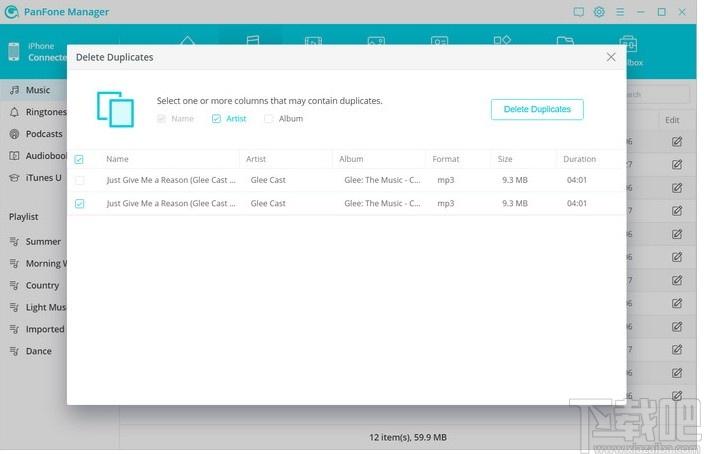Select Podcasts in the sidebar
704x454 pixels.
click(x=34, y=134)
